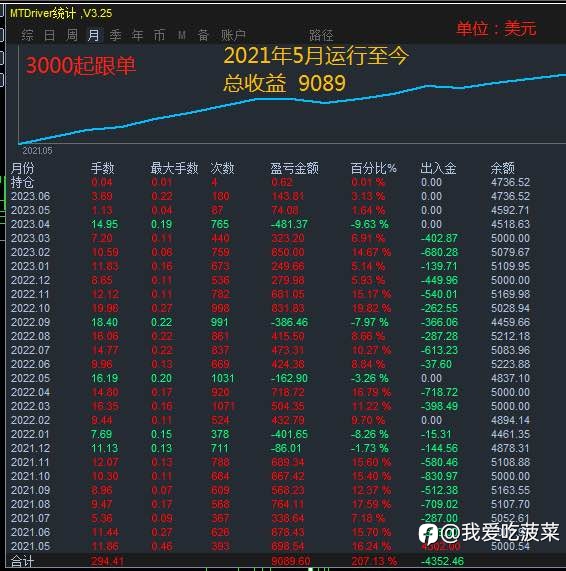
Task: Click the 月份 column header
Action: [x=23, y=168]
